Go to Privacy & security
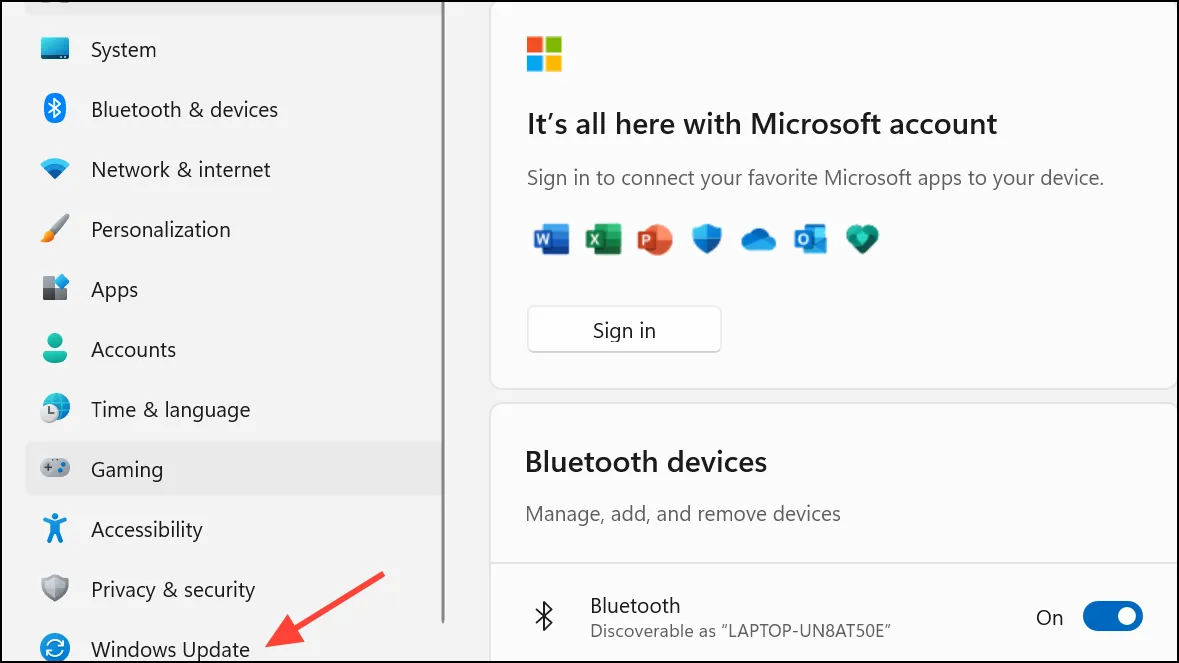 (x=233, y=589)
